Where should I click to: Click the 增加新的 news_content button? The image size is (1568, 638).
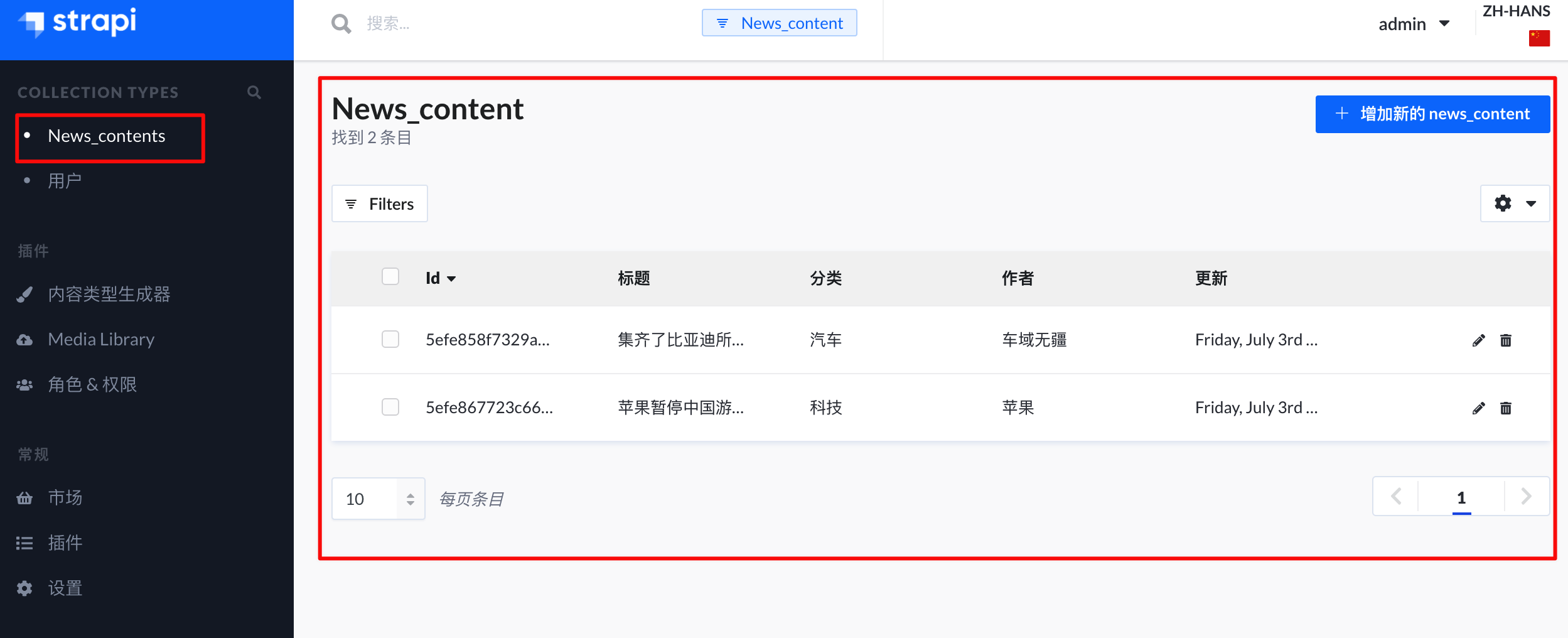tap(1432, 114)
